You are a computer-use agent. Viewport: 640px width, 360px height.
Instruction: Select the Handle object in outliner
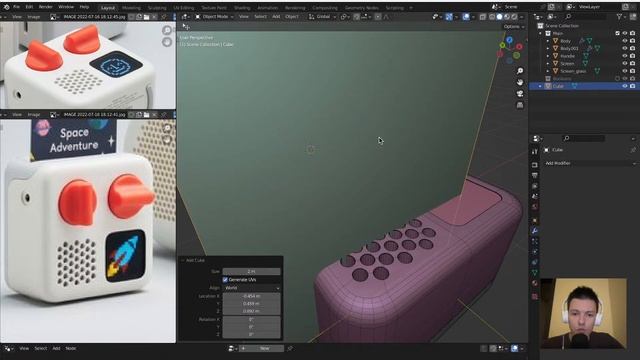click(x=567, y=56)
